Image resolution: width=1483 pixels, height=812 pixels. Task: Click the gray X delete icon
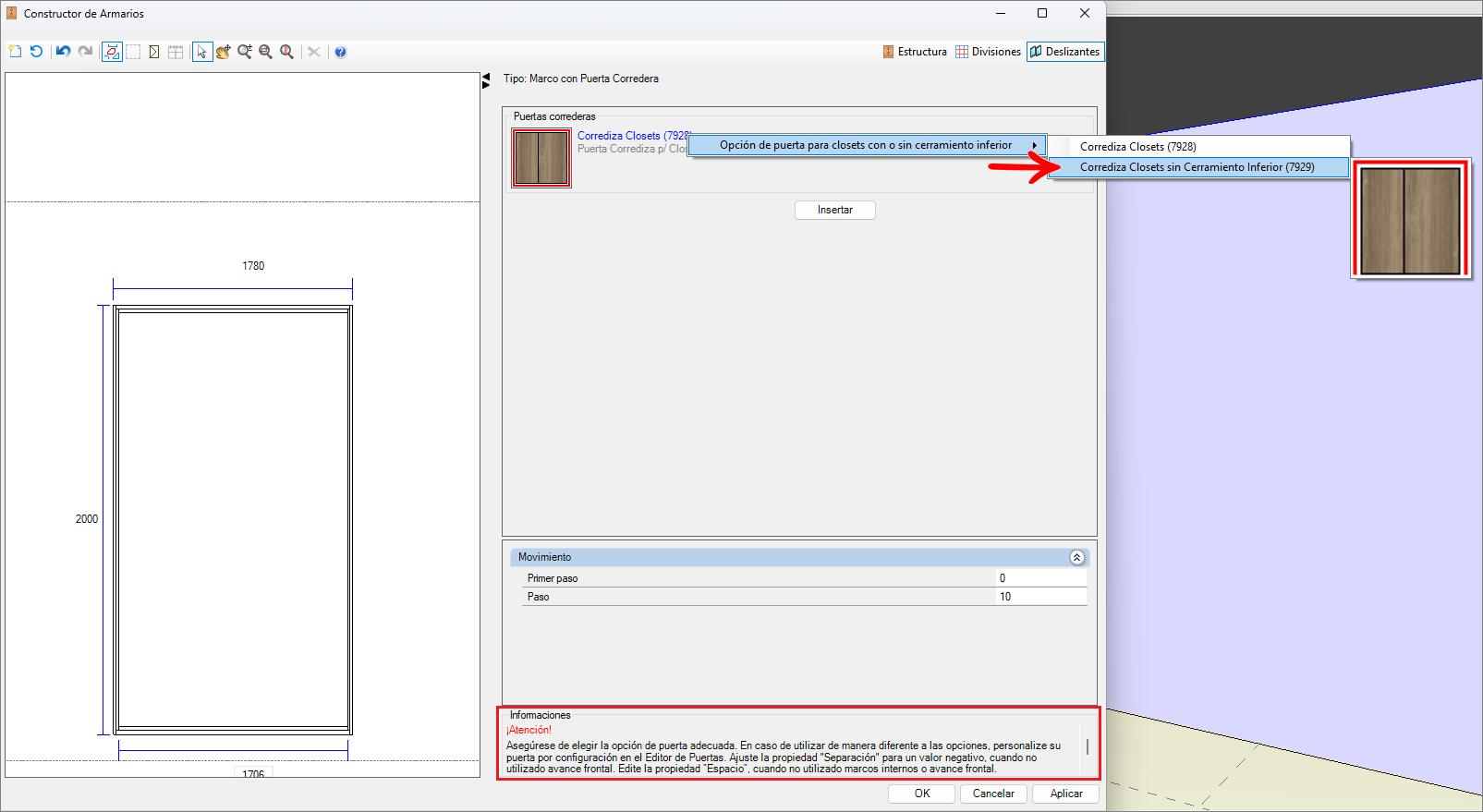[314, 52]
